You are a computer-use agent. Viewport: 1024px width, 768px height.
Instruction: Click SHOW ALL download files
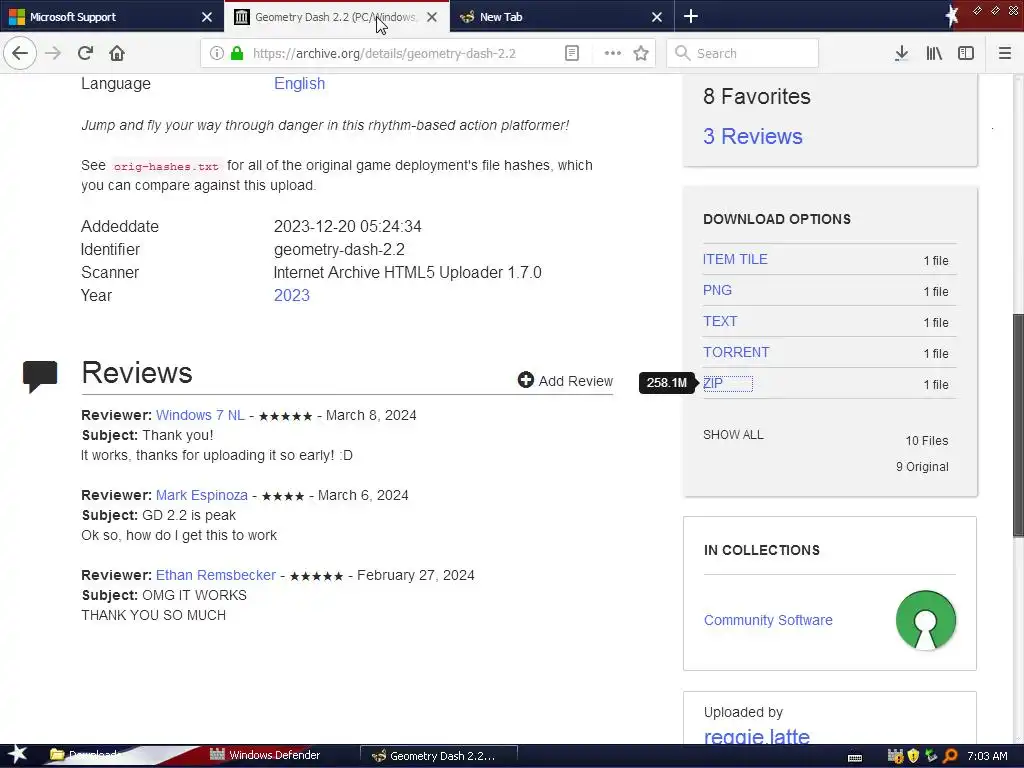(x=733, y=434)
